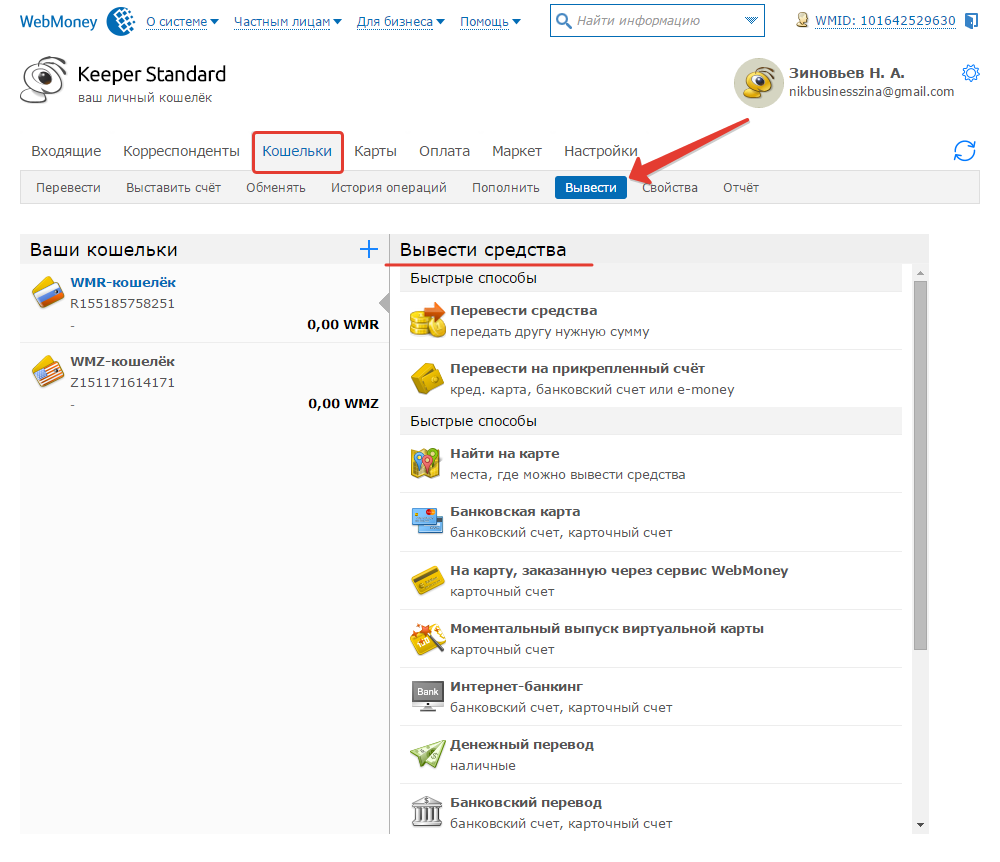Click wallet number Z151171614171
Image resolution: width=1000 pixels, height=862 pixels.
pos(122,383)
